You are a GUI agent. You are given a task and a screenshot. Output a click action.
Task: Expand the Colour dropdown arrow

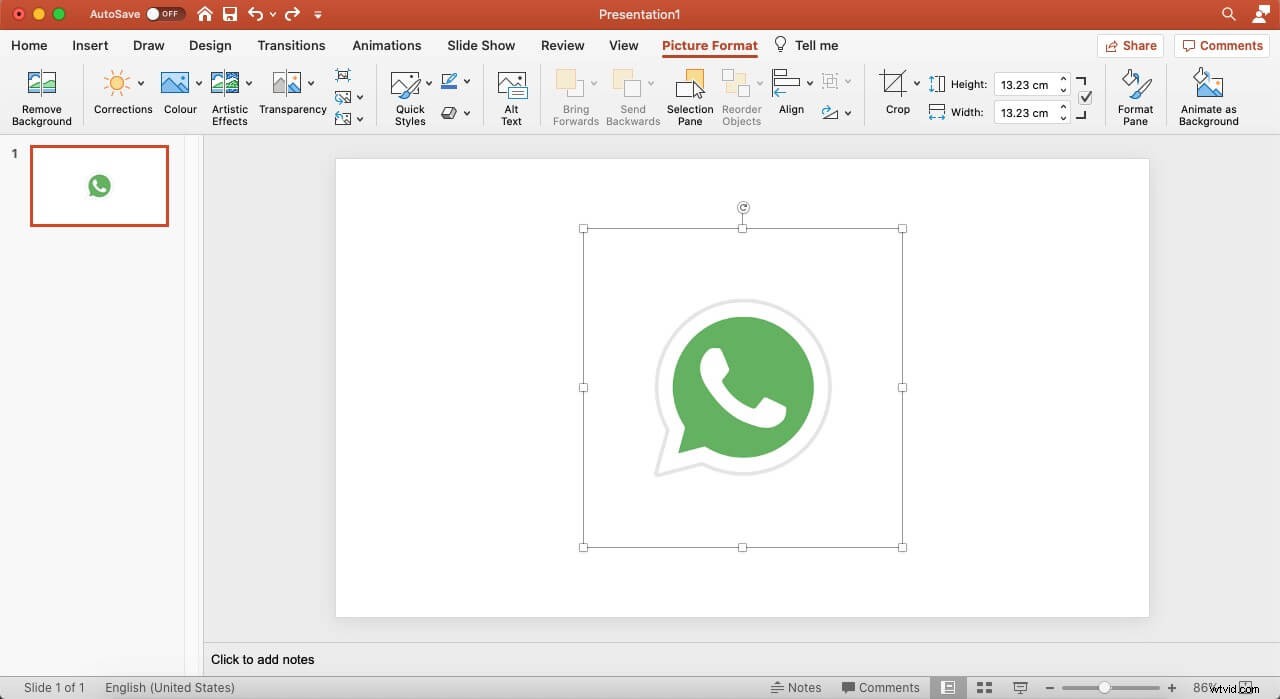click(199, 83)
